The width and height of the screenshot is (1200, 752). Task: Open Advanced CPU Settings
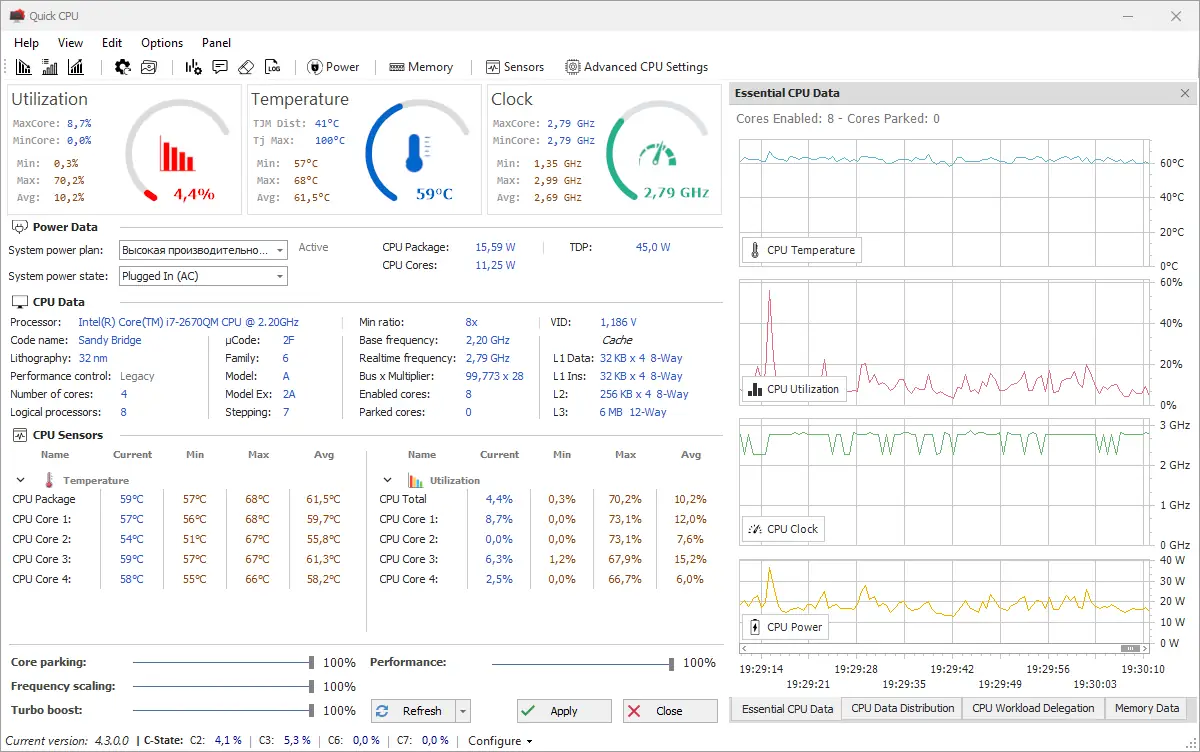point(637,67)
